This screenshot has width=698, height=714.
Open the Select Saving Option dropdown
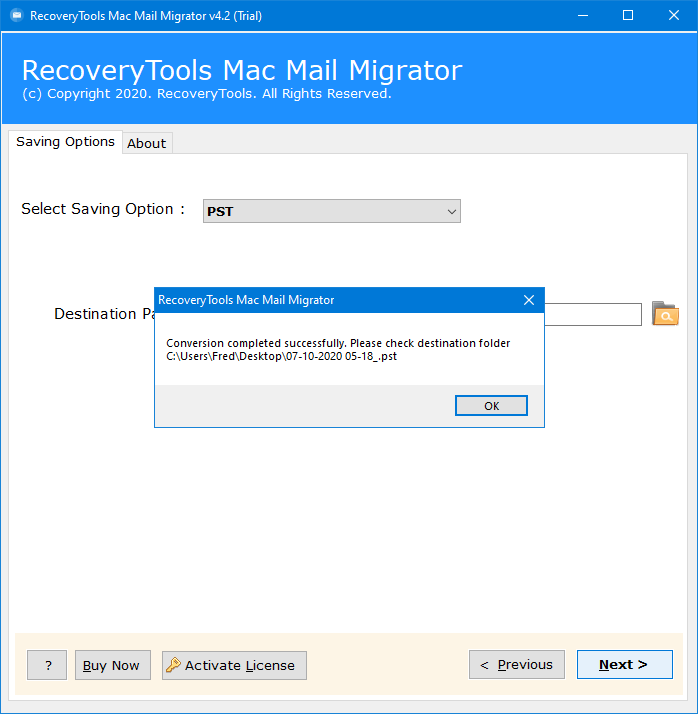click(x=331, y=211)
